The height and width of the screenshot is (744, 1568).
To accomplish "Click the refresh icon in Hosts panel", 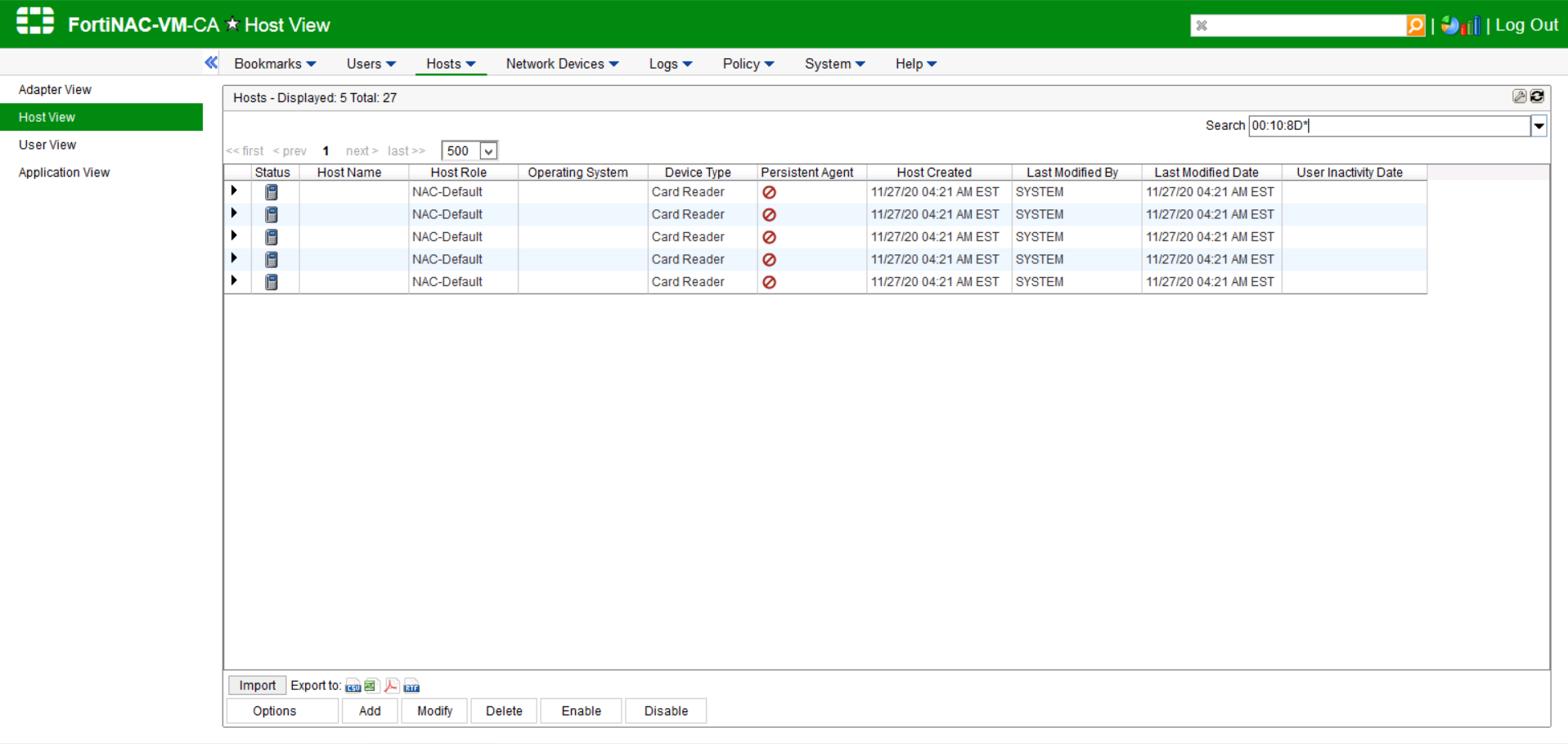I will click(x=1538, y=96).
